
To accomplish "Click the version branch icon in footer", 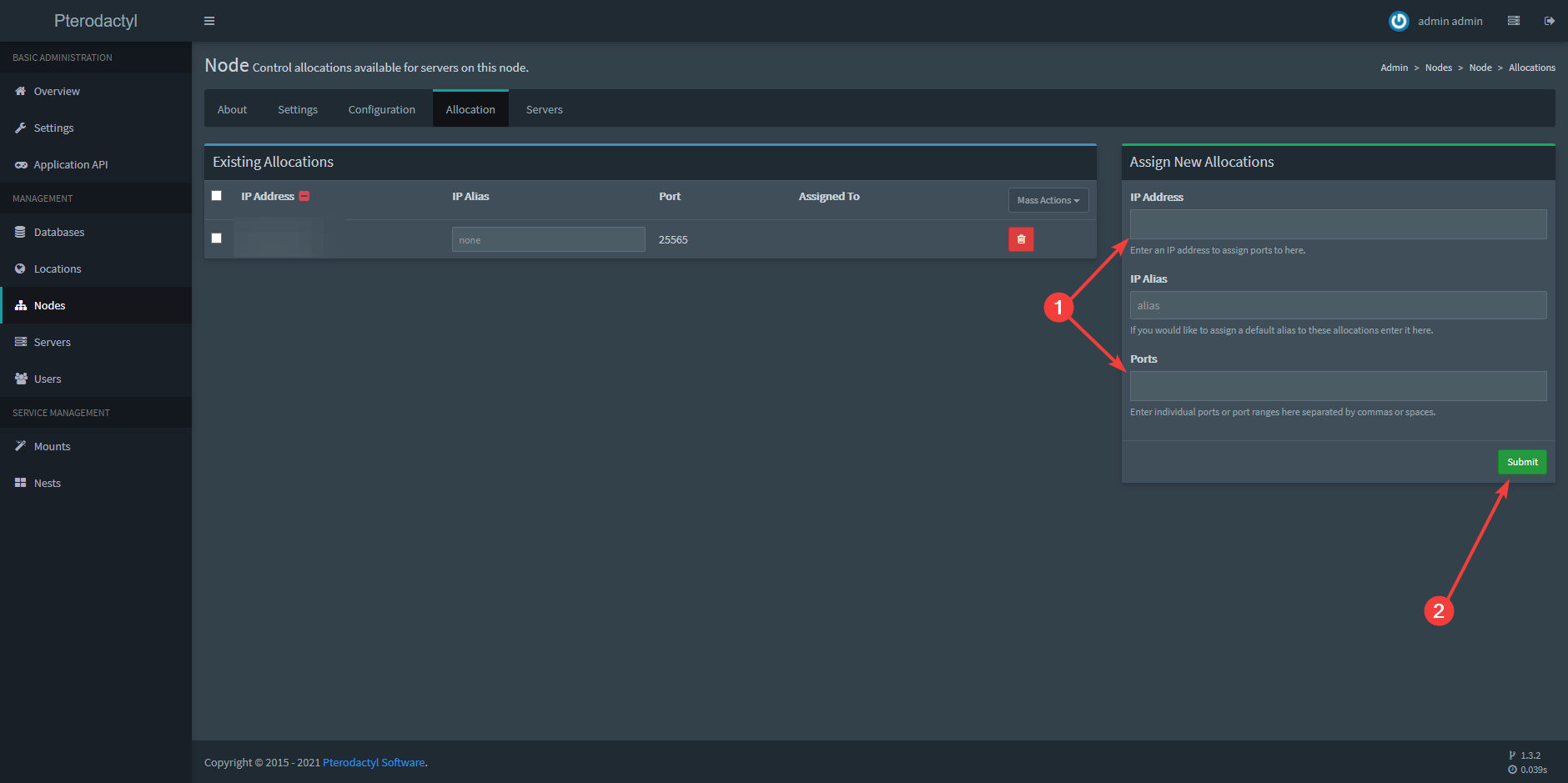I will [1512, 755].
